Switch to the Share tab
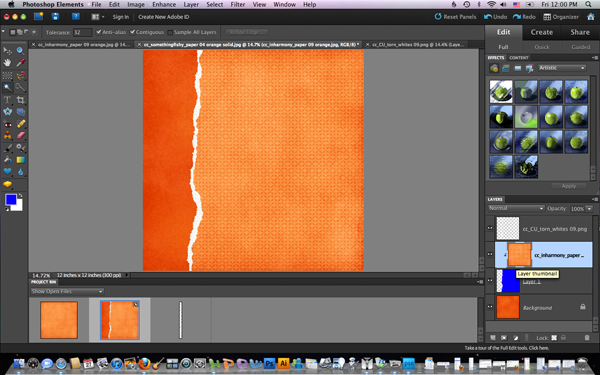This screenshot has width=600, height=375. click(580, 32)
